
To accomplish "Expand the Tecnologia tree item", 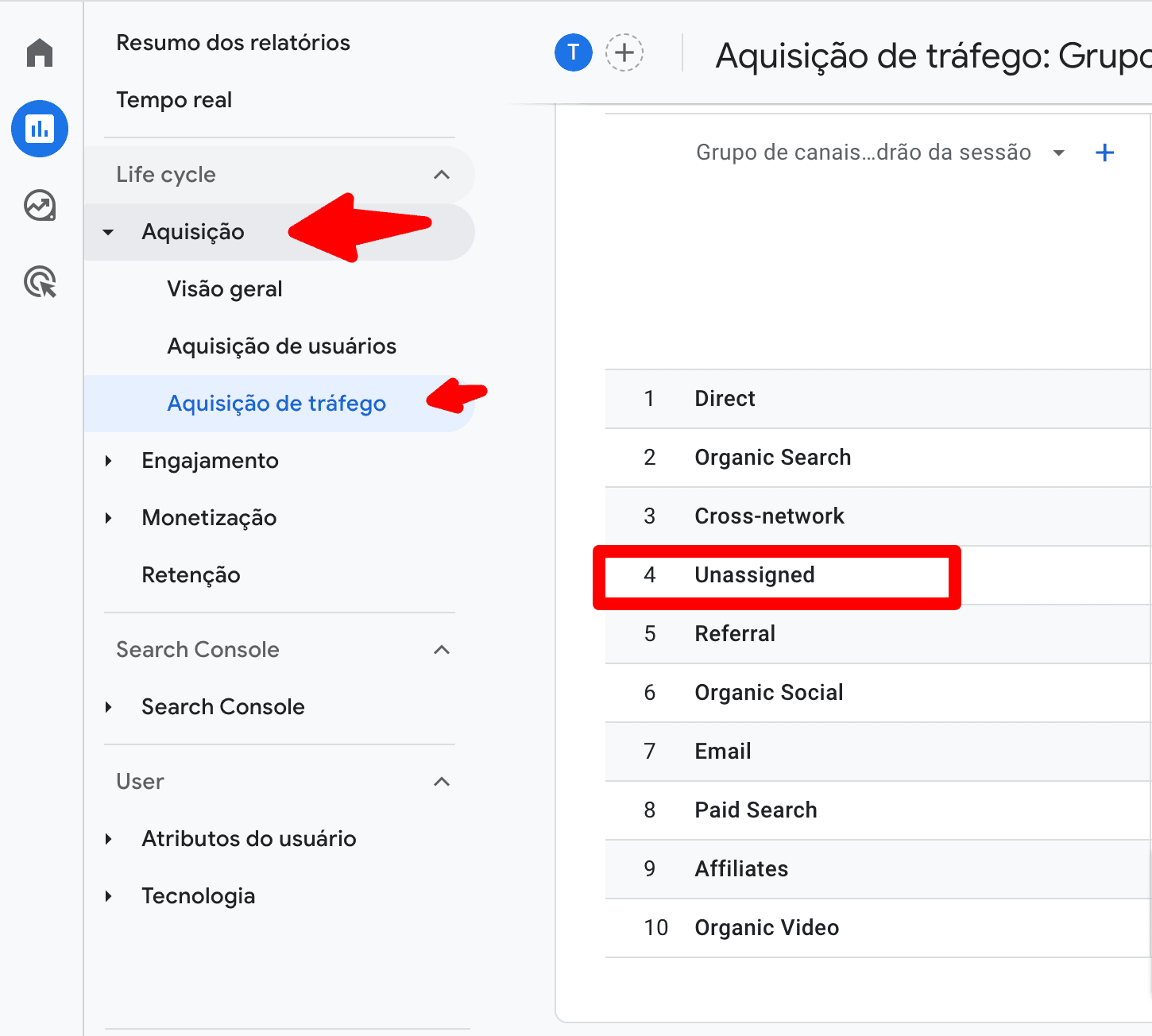I will pyautogui.click(x=110, y=896).
